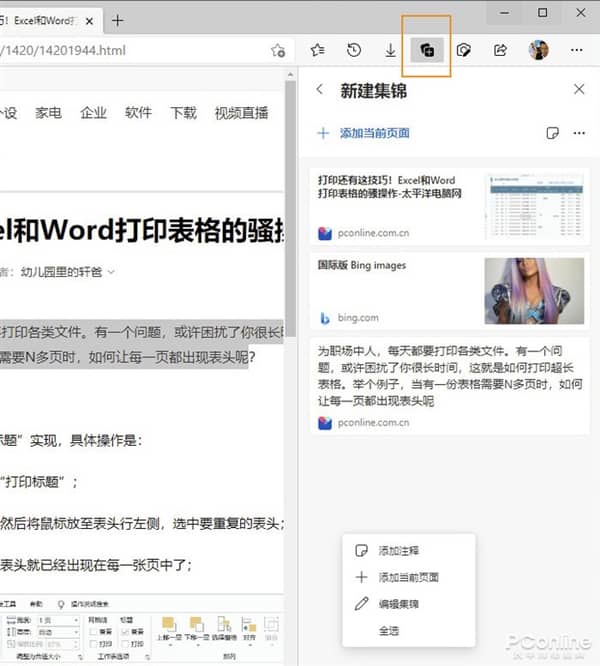600x666 pixels.
Task: Open browser Settings and more menu
Action: click(576, 50)
